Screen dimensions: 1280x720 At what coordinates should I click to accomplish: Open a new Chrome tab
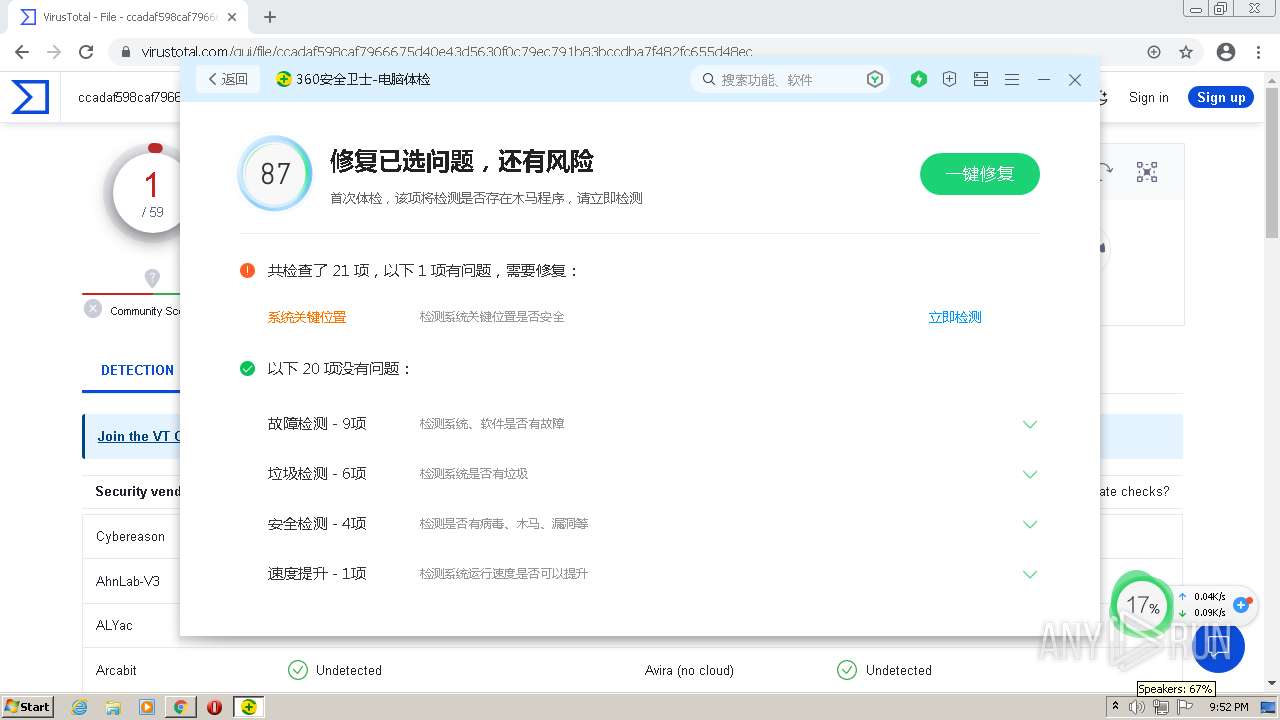[x=270, y=17]
